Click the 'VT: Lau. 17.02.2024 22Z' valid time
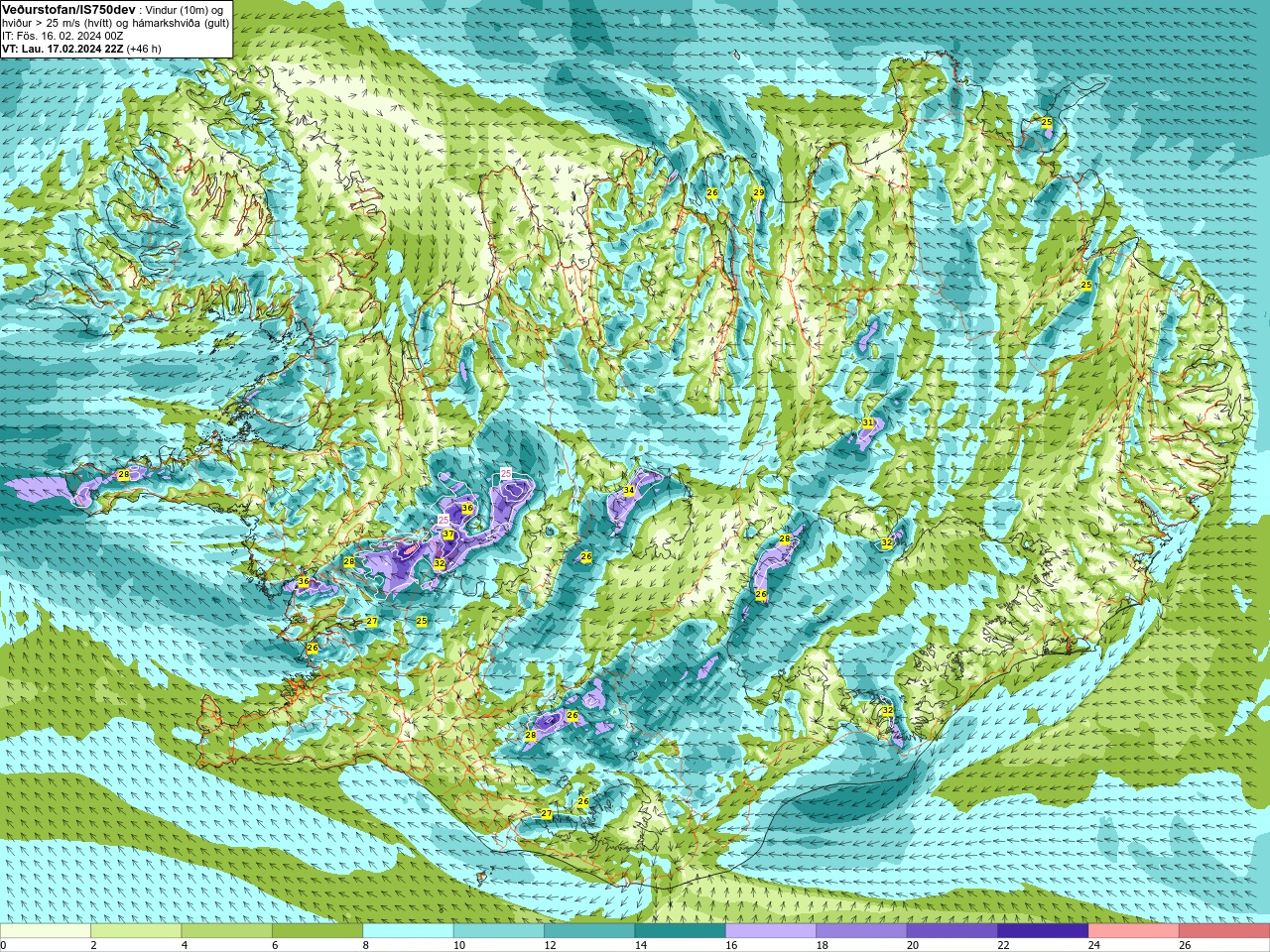This screenshot has height=952, width=1270. [63, 49]
